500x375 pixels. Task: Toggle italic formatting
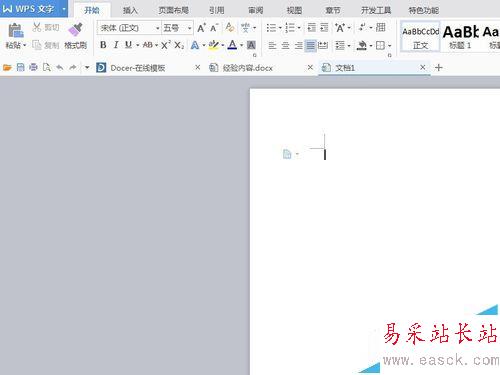[x=116, y=45]
